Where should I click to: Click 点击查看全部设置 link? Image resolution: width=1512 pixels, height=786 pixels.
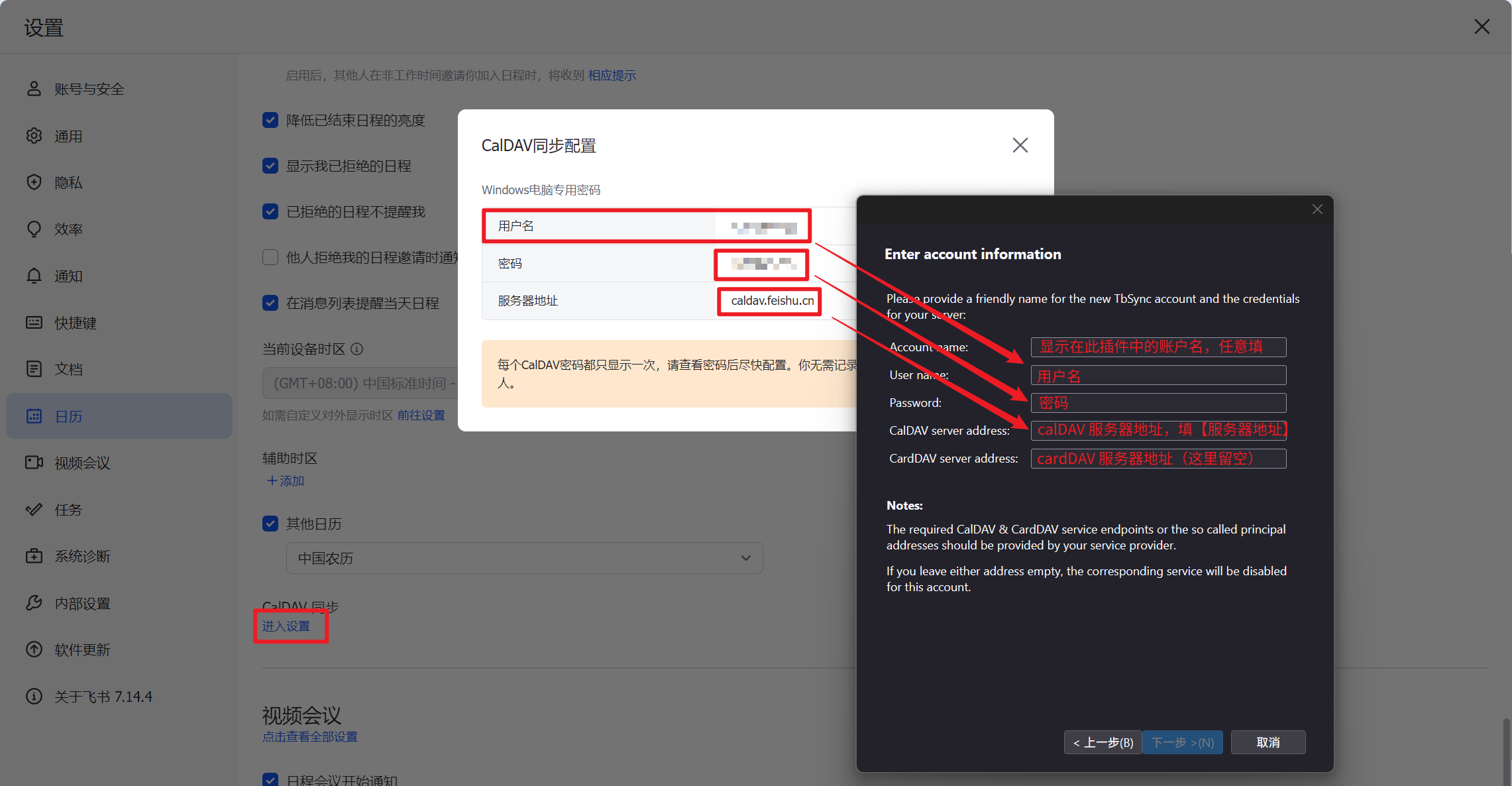(x=309, y=737)
